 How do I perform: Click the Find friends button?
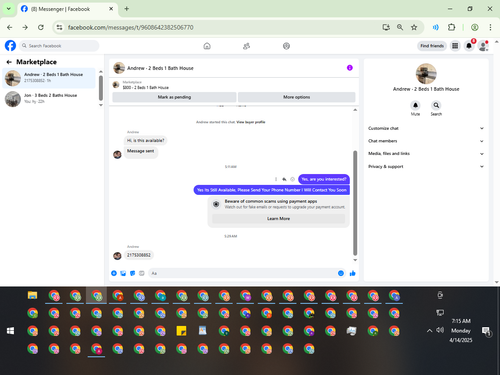(432, 46)
